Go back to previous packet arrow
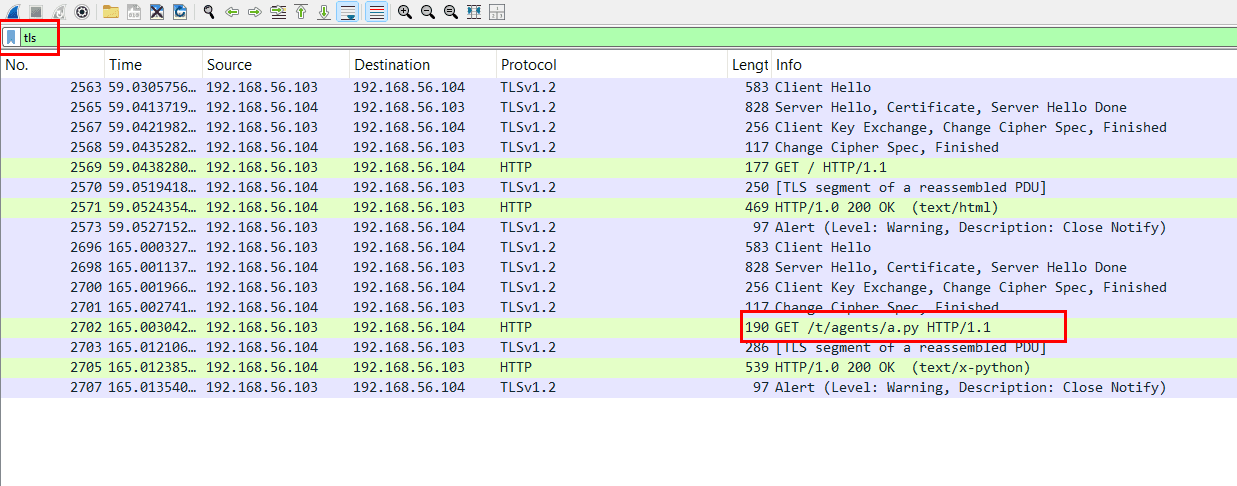Image resolution: width=1237 pixels, height=486 pixels. tap(232, 12)
